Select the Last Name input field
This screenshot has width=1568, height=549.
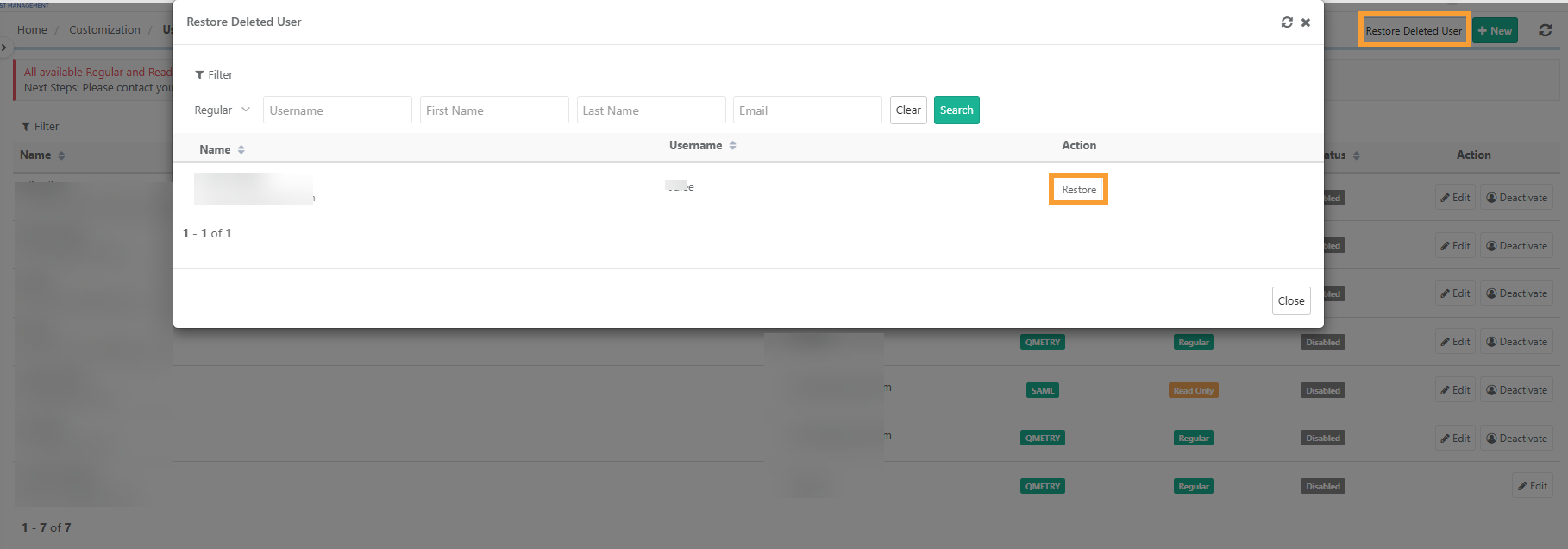pyautogui.click(x=650, y=110)
